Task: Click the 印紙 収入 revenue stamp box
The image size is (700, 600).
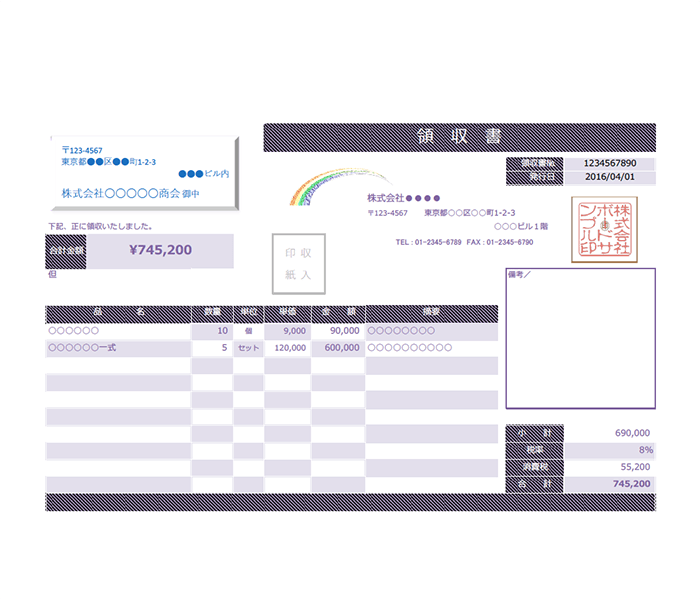Action: click(299, 264)
